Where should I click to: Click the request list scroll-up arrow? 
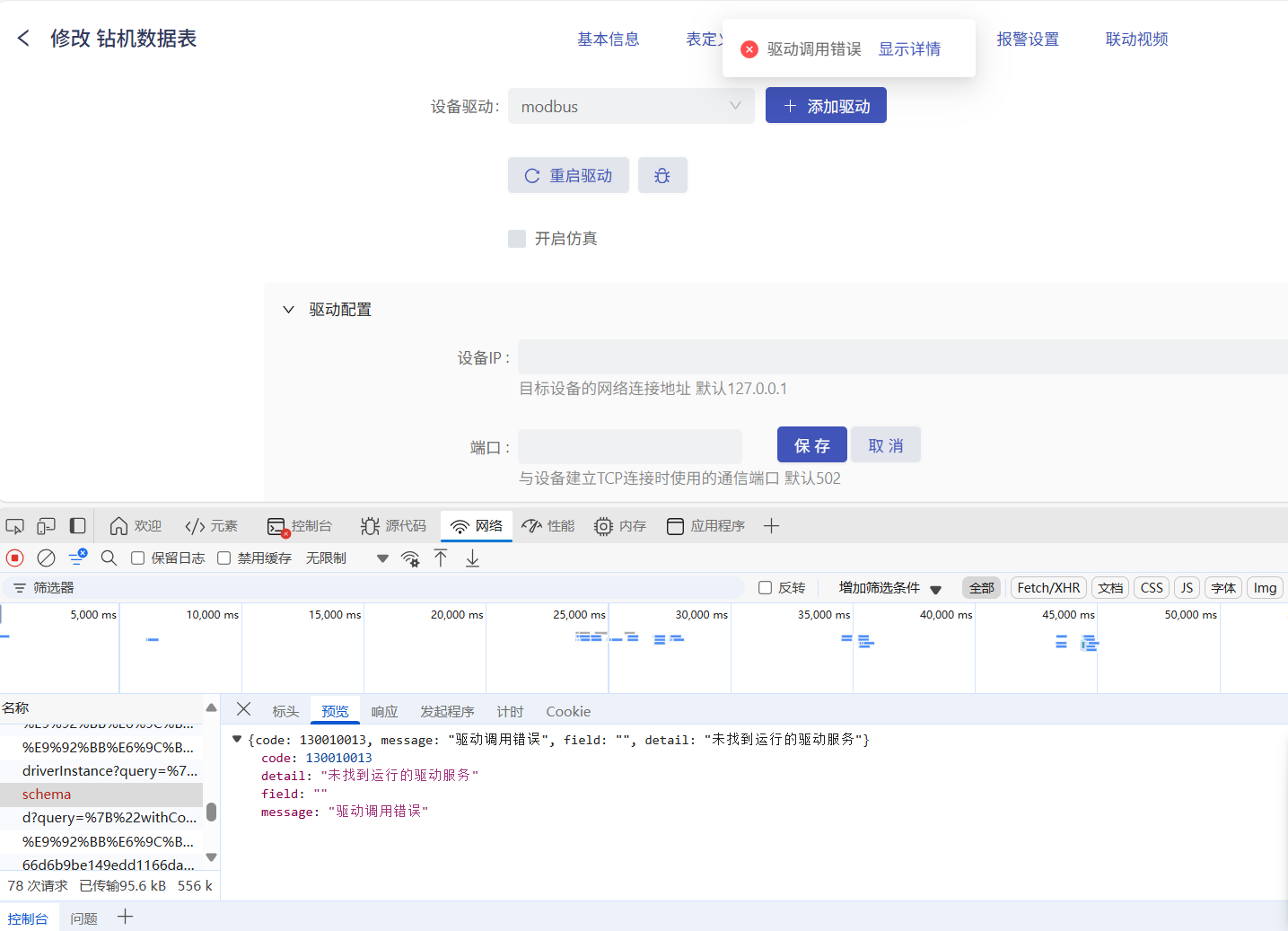[211, 707]
